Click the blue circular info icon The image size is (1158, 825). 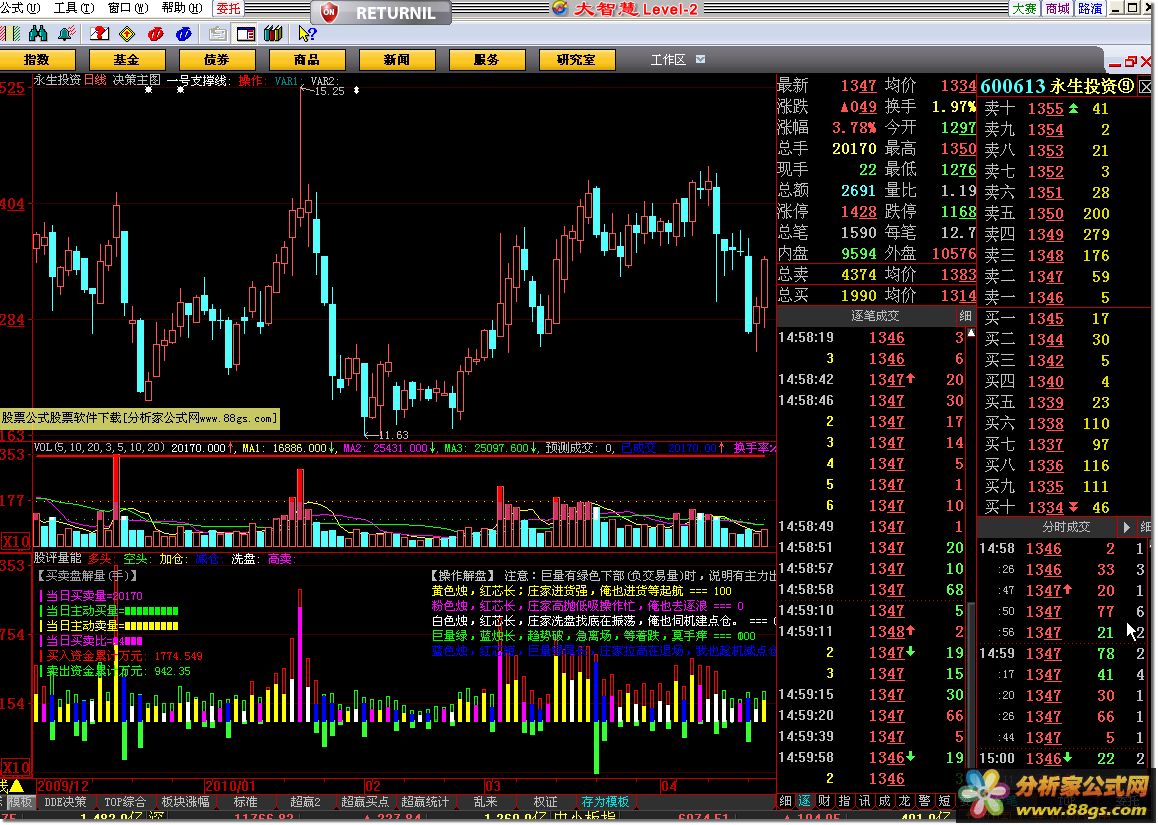coord(183,34)
